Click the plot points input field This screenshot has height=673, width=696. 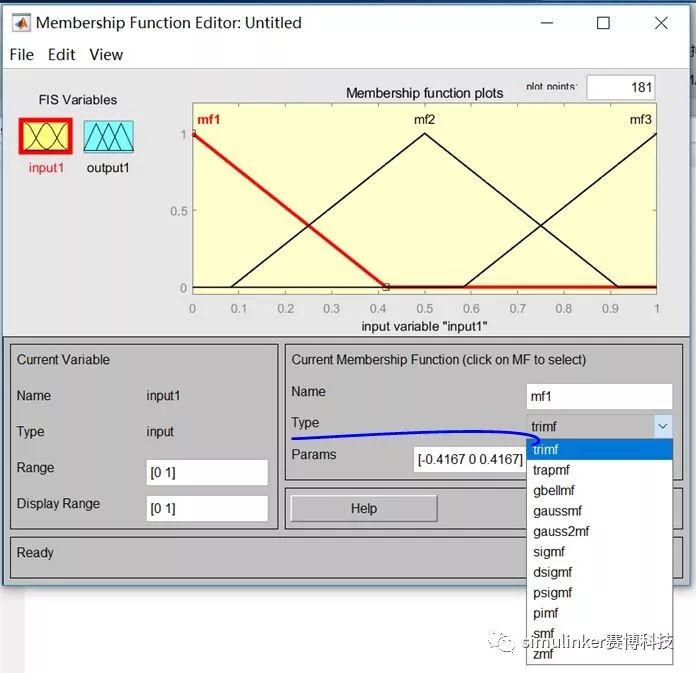click(620, 88)
